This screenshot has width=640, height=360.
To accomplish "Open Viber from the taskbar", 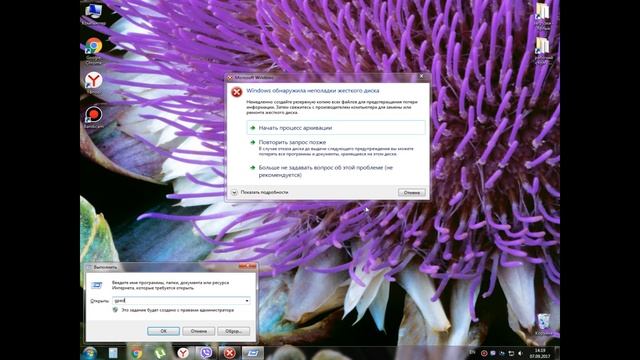I will pos(207,353).
